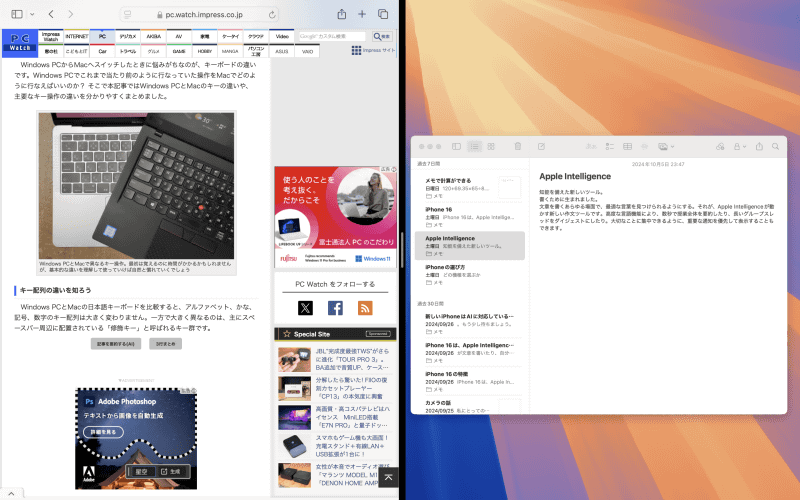Open the Notes lock dropdown
This screenshot has height=500, width=800.
pyautogui.click(x=739, y=146)
